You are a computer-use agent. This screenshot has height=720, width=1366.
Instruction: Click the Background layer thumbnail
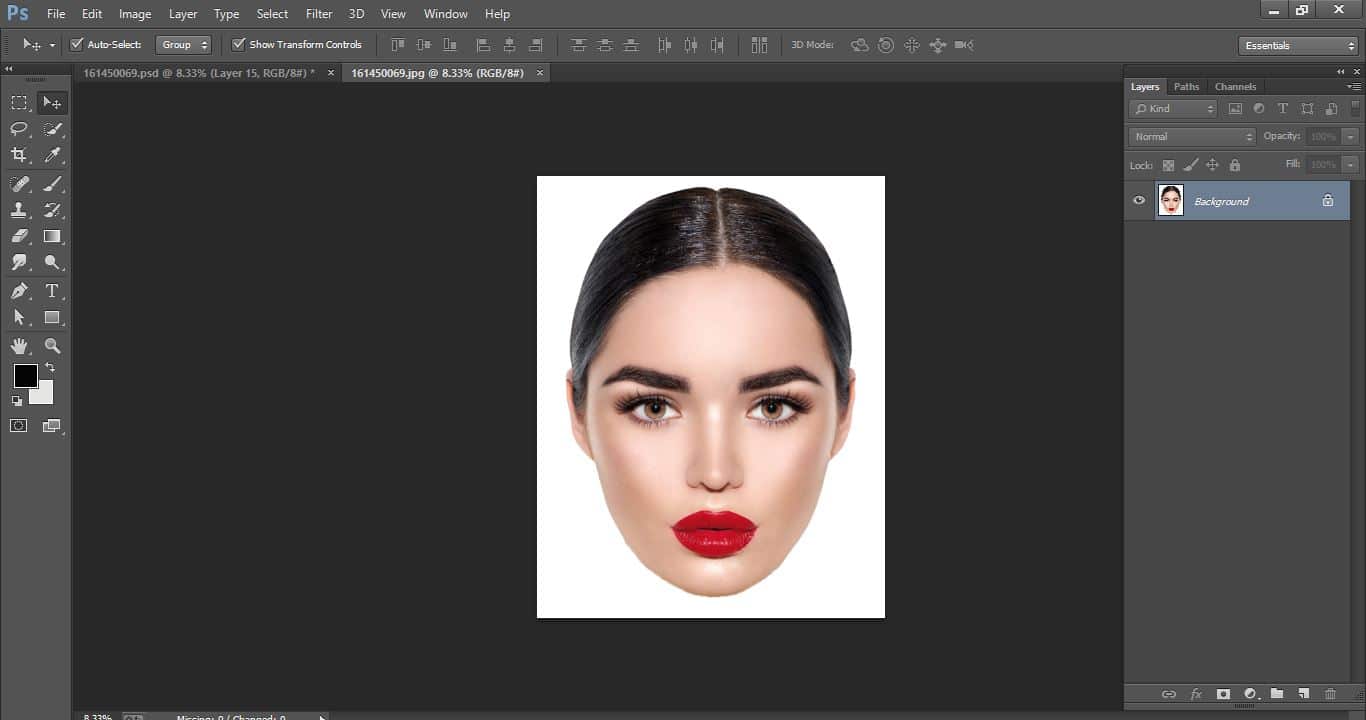click(x=1170, y=201)
